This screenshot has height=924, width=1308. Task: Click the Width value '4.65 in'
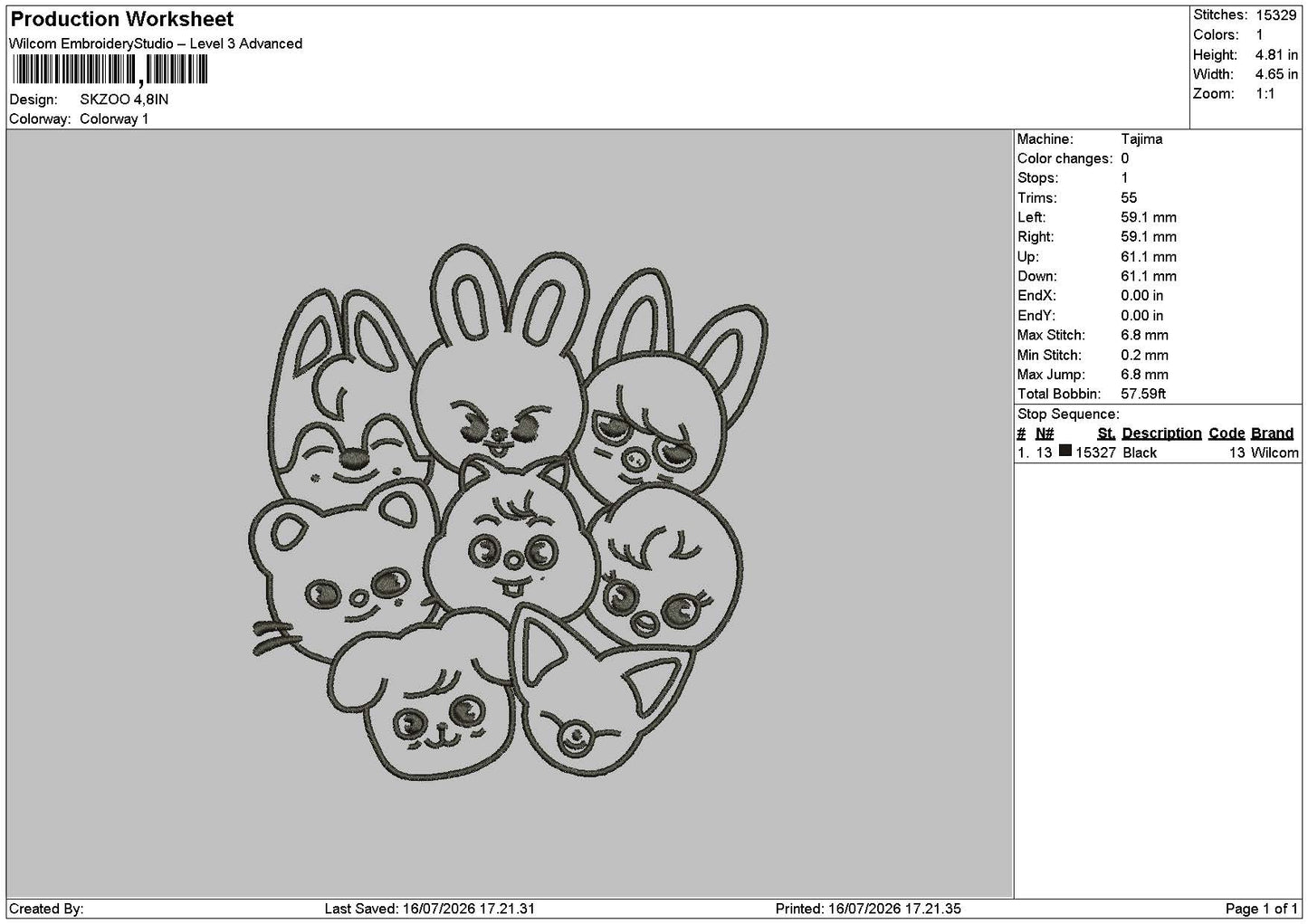point(1276,75)
